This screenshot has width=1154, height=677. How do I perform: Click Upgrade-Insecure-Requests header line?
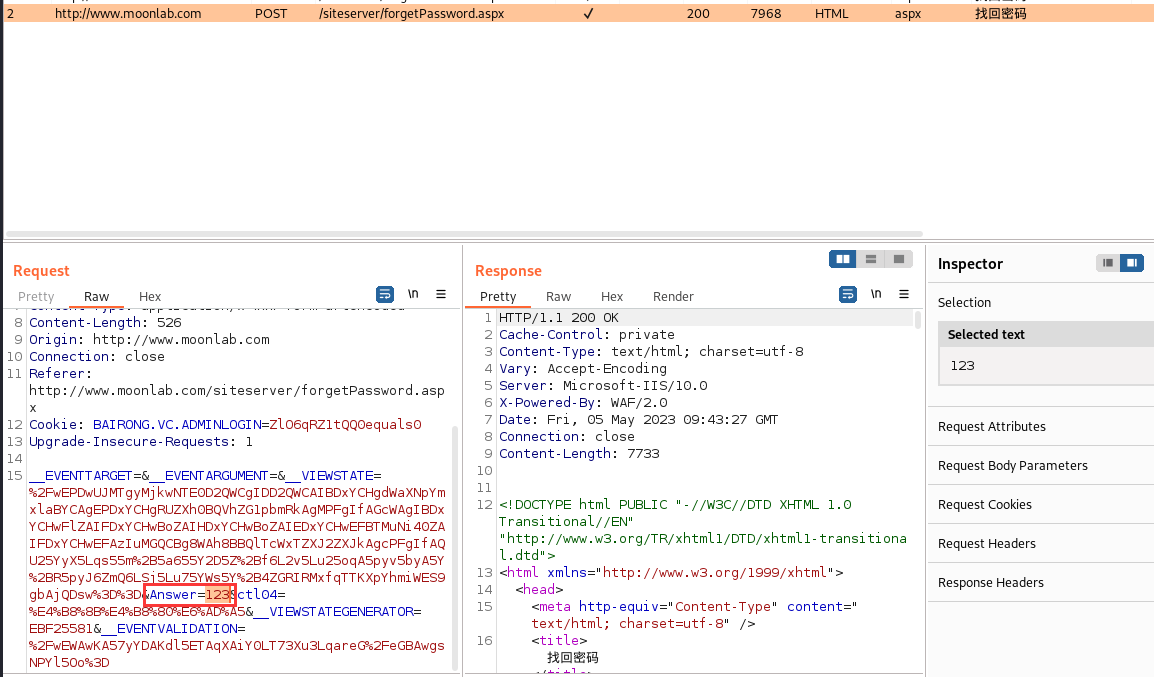(x=141, y=441)
